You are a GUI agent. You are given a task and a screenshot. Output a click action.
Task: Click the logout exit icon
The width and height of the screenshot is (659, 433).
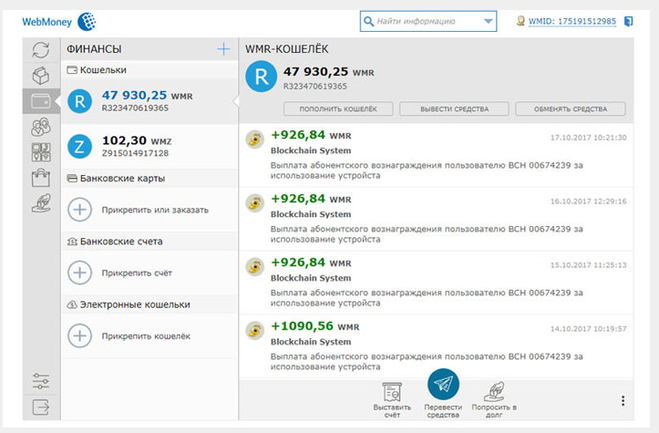(41, 407)
